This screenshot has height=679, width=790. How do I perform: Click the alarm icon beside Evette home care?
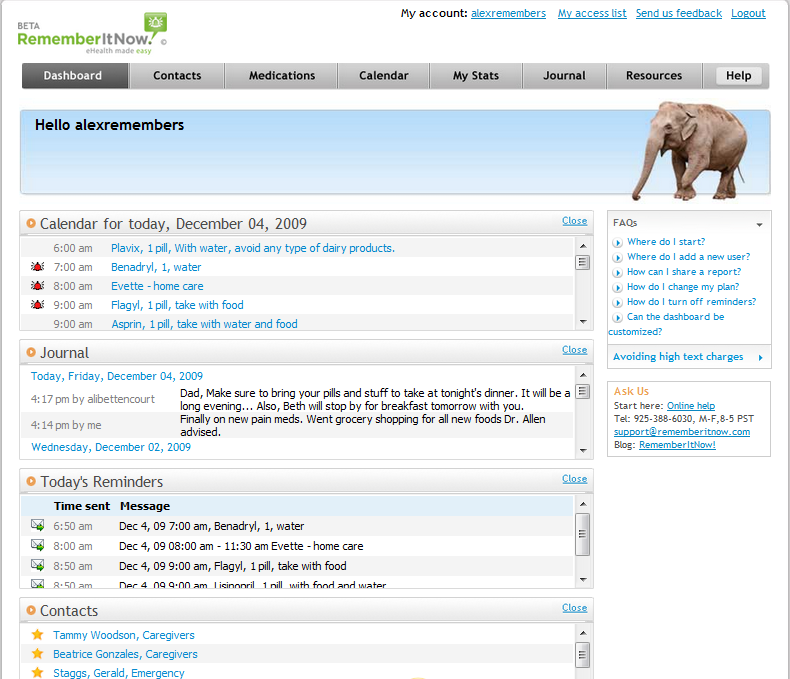[x=37, y=286]
